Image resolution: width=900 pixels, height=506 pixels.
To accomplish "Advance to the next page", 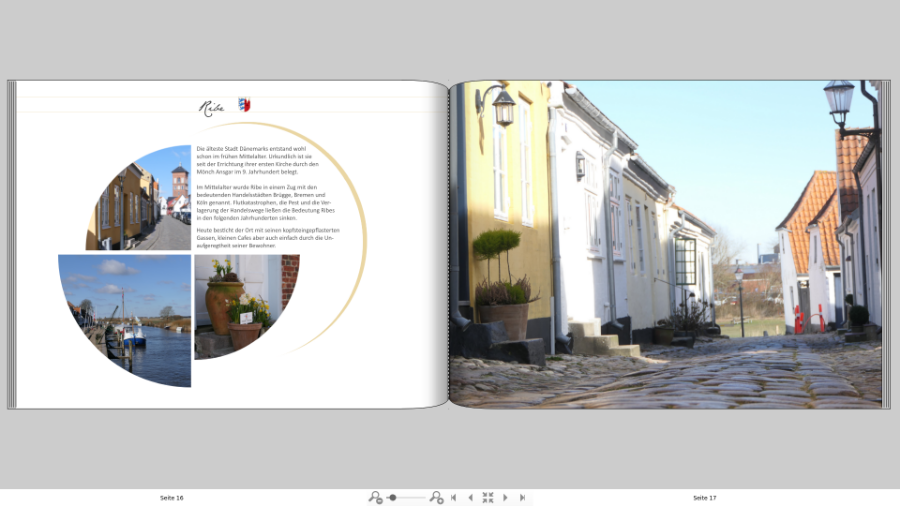I will (x=505, y=497).
